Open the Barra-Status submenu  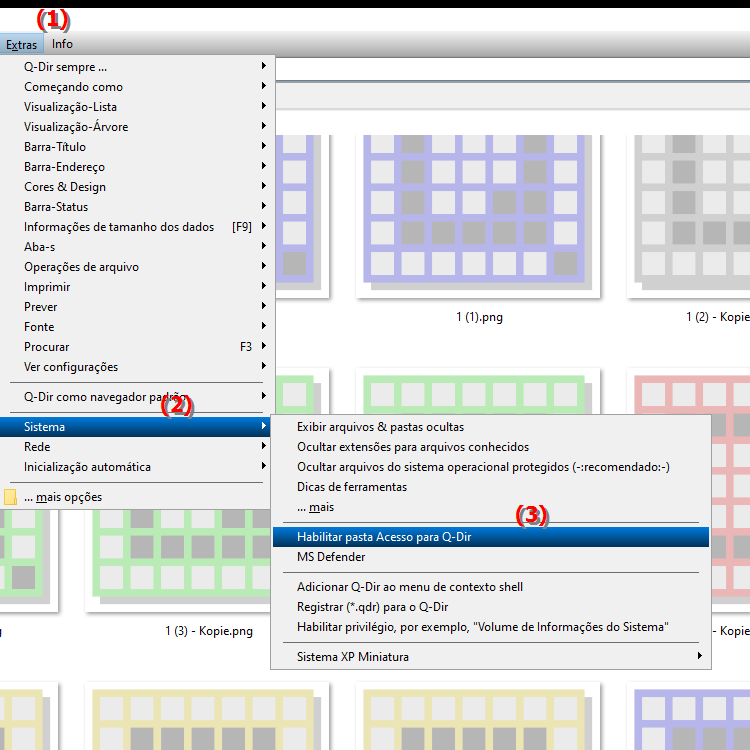click(137, 207)
